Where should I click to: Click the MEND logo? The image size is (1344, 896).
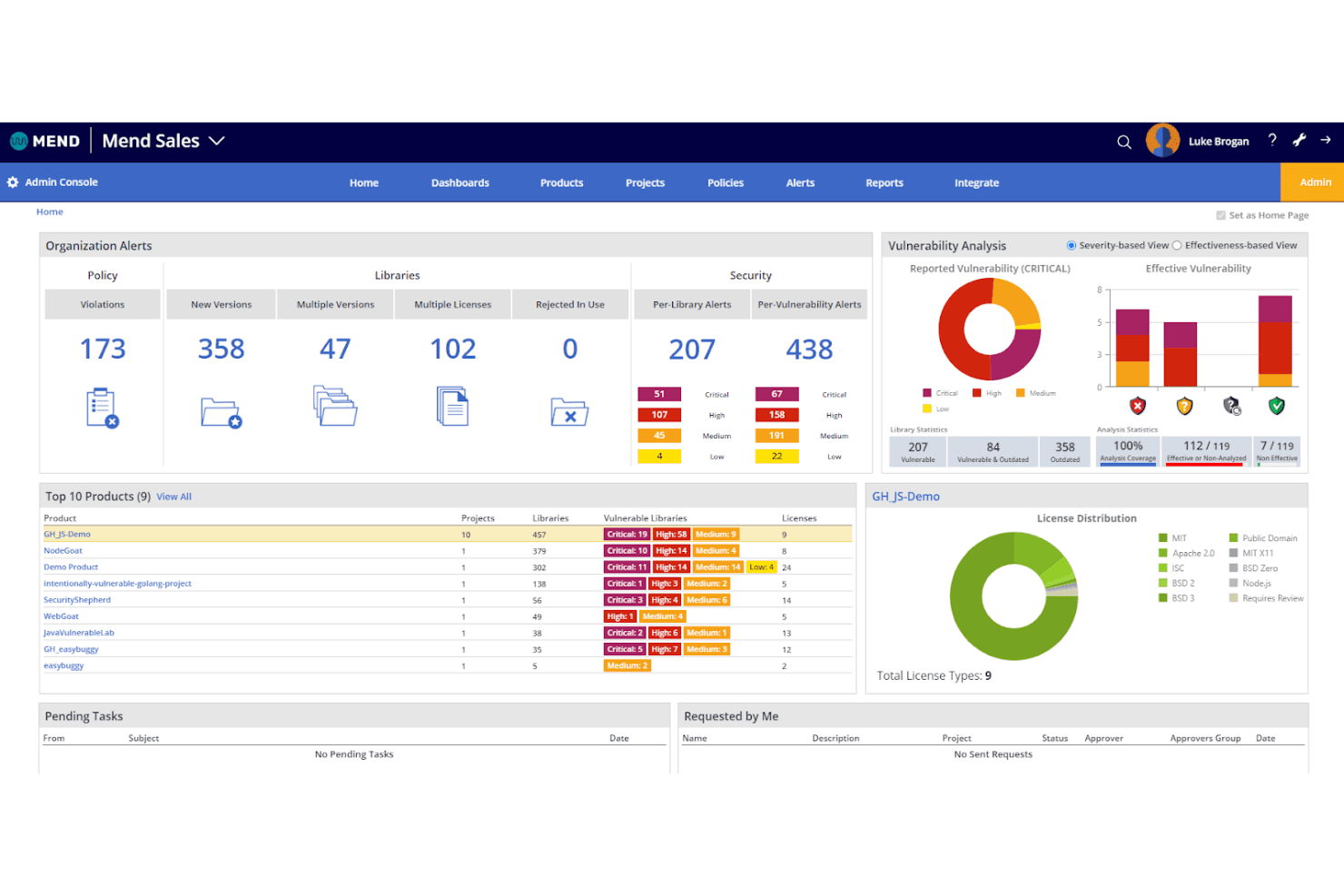pyautogui.click(x=44, y=141)
